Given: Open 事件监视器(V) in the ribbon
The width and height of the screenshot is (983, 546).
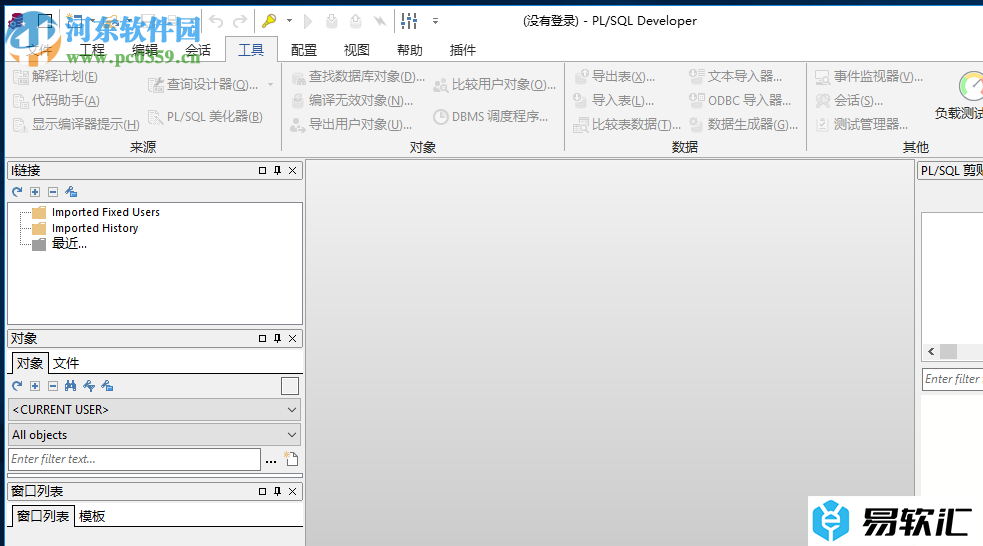Looking at the screenshot, I should pyautogui.click(x=869, y=76).
